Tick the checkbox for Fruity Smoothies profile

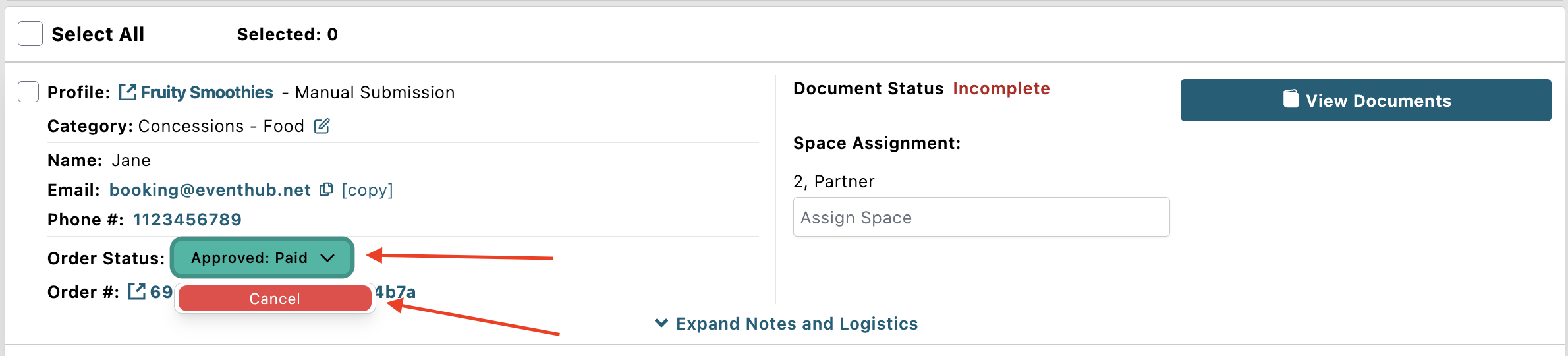pyautogui.click(x=28, y=92)
